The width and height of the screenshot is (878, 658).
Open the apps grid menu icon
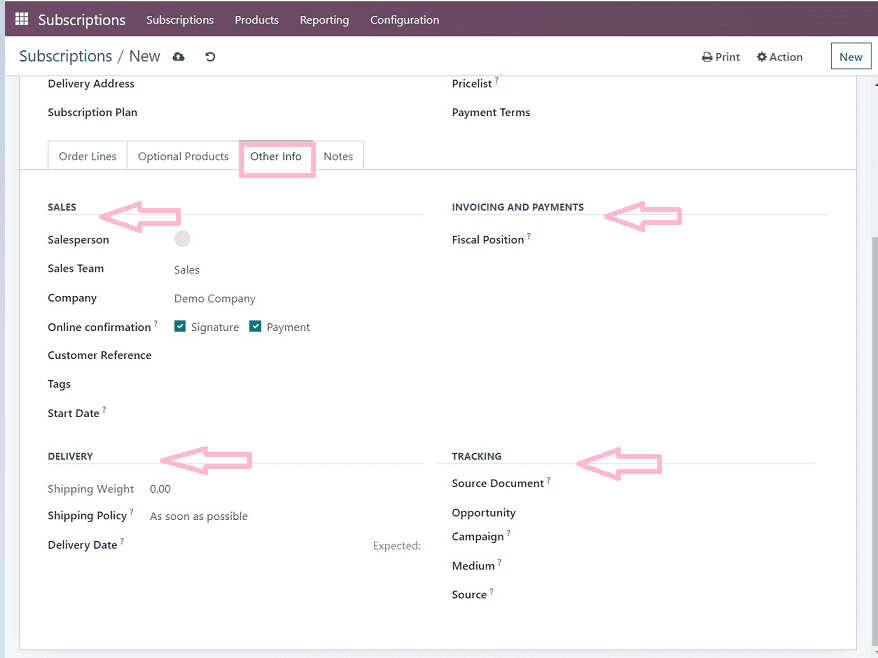(x=22, y=19)
